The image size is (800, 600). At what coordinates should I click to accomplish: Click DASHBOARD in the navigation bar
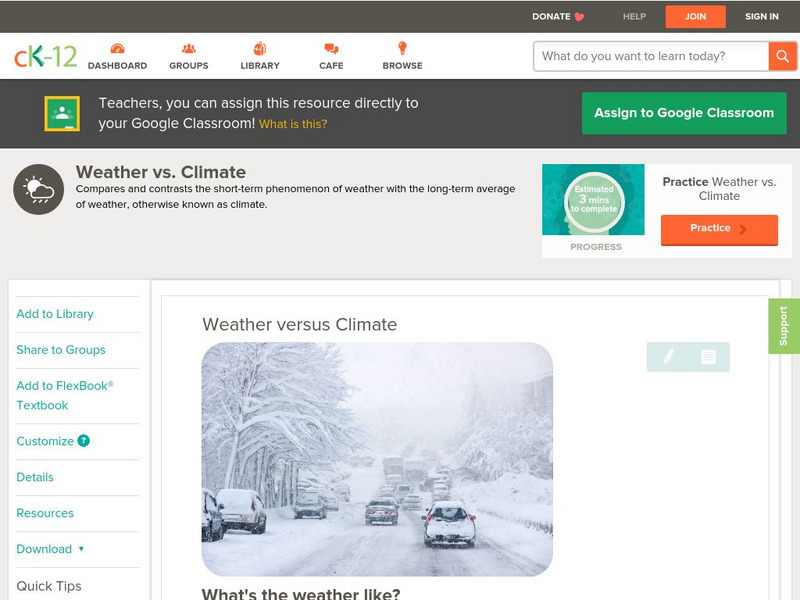117,66
